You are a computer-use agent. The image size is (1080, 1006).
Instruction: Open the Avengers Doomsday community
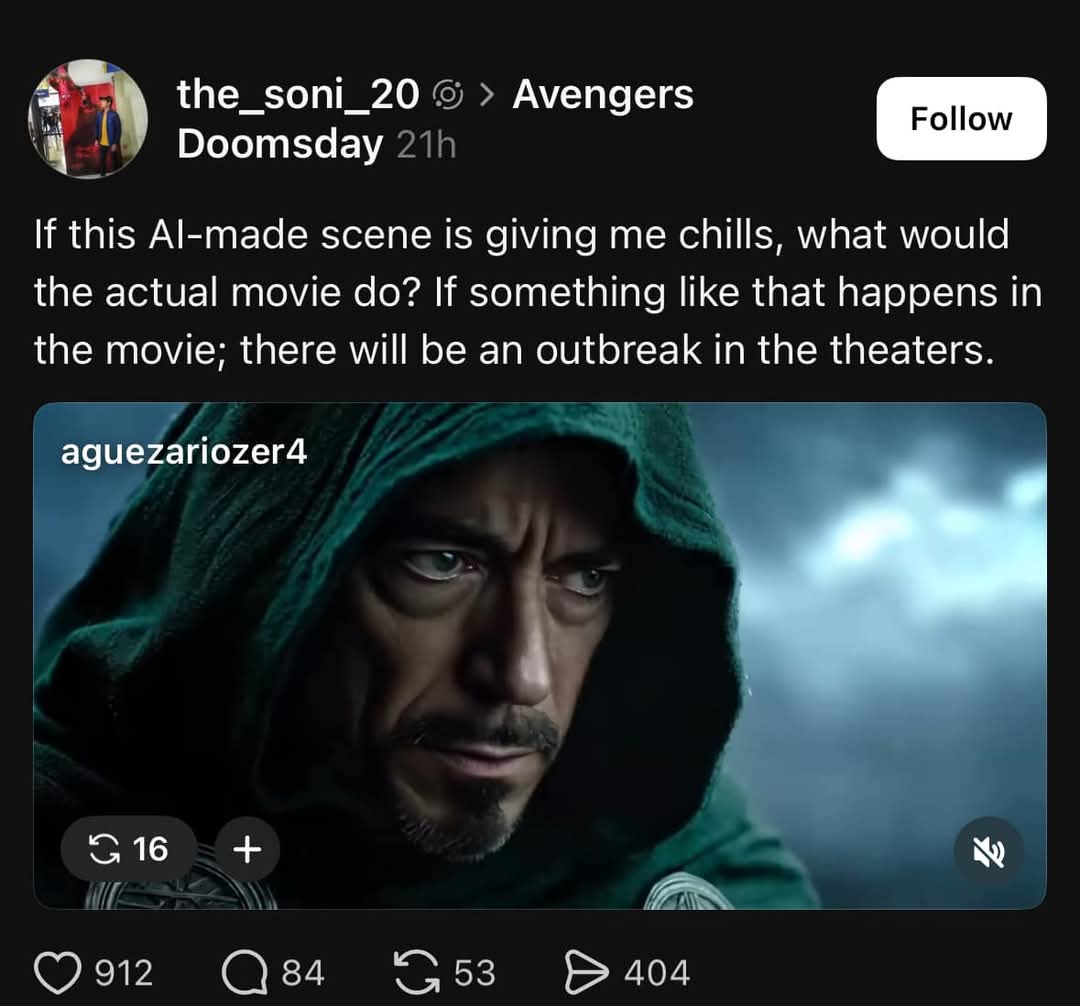pos(435,118)
